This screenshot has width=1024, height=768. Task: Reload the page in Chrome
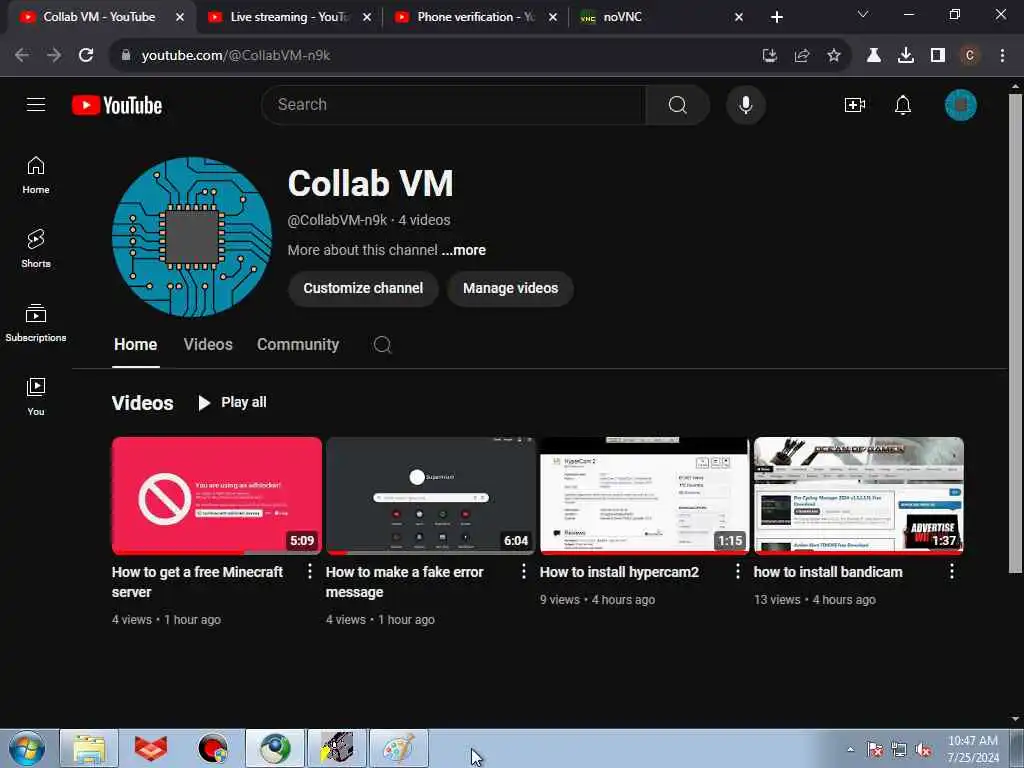click(86, 55)
